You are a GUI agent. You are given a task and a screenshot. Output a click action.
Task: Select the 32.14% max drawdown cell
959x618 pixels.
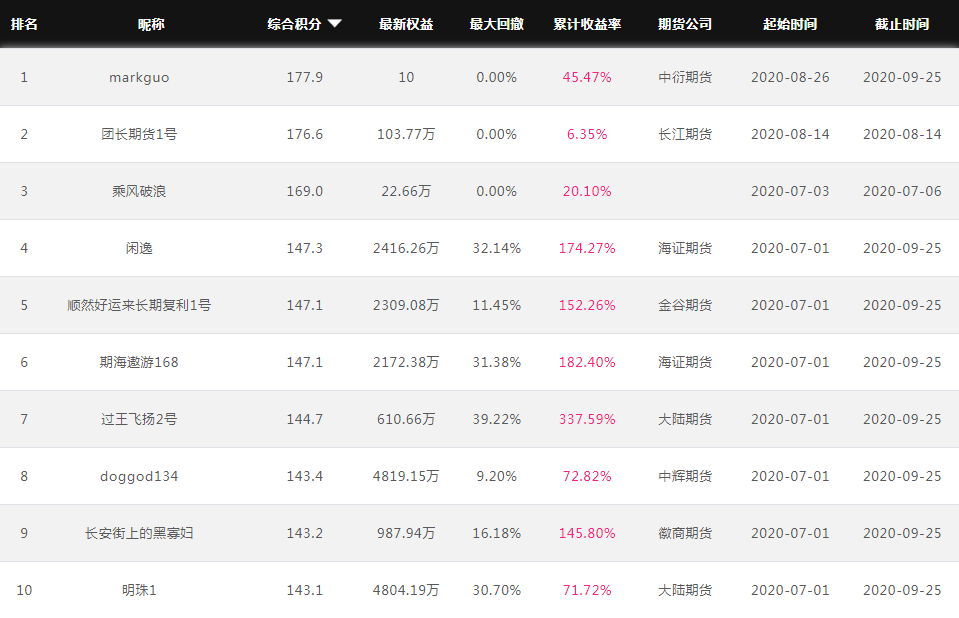coord(497,248)
